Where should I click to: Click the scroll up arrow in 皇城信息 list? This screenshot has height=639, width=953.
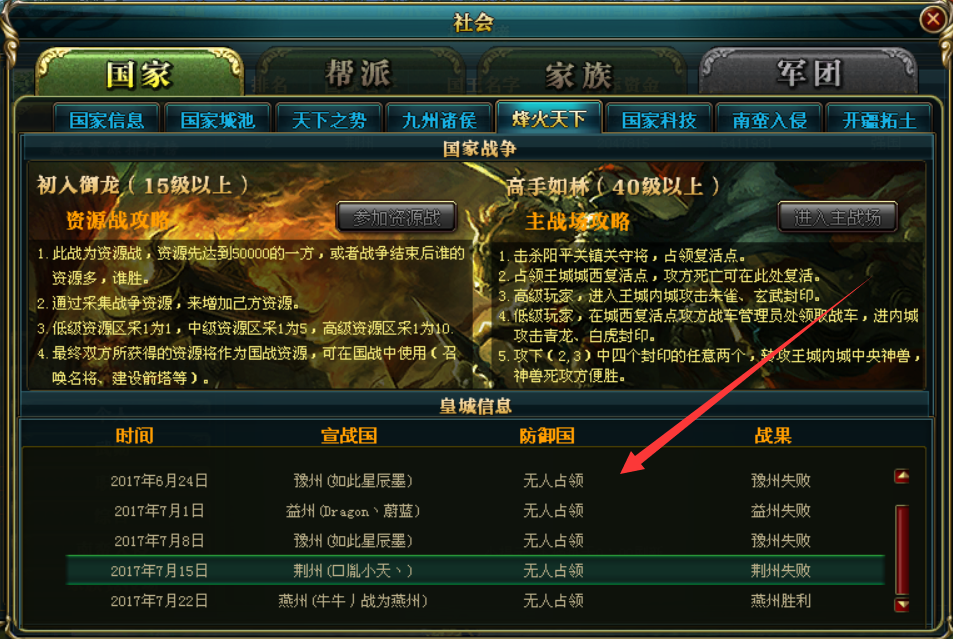902,476
